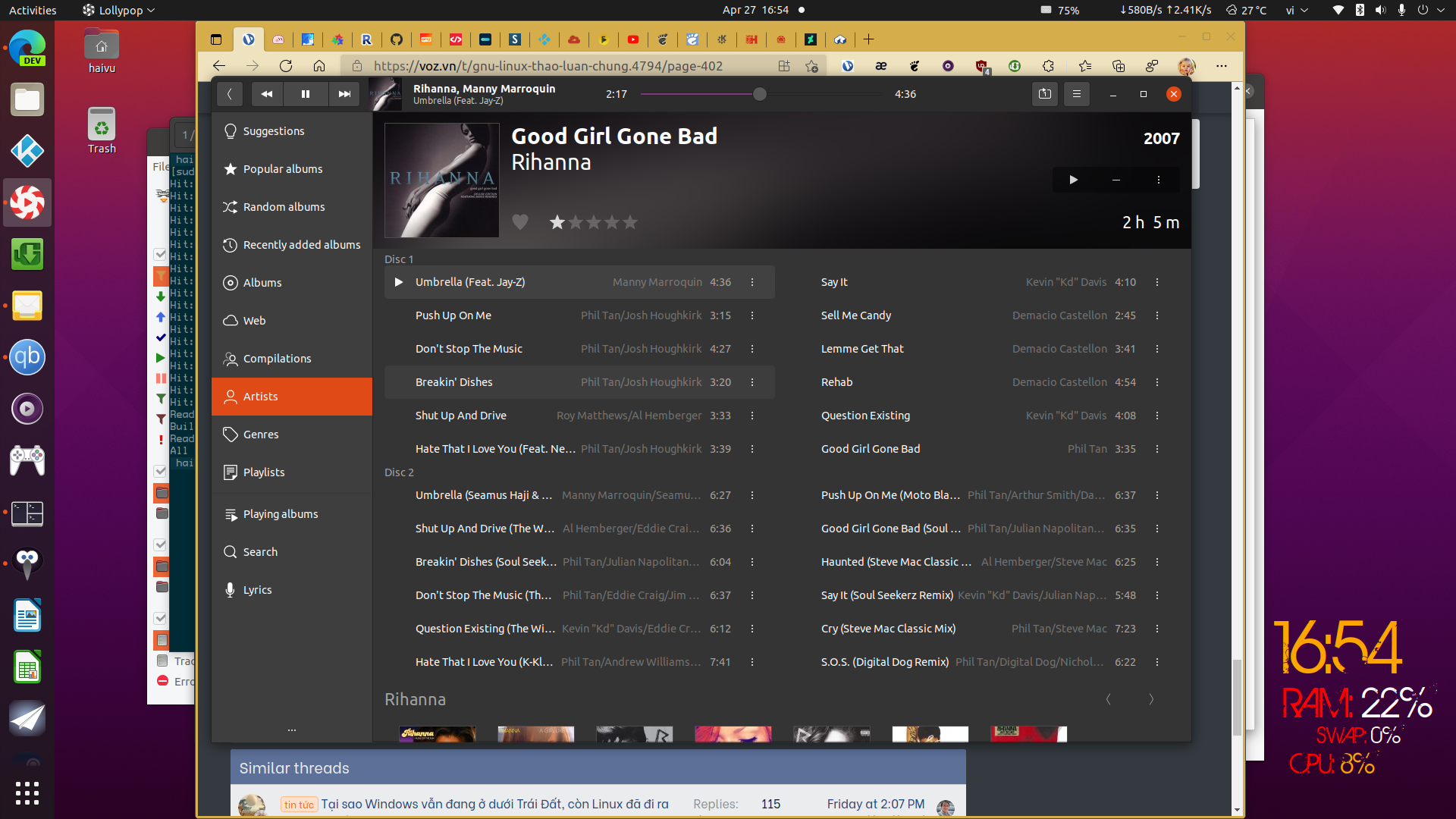Open a new browser tab
Screen dimensions: 1456x819
[869, 39]
